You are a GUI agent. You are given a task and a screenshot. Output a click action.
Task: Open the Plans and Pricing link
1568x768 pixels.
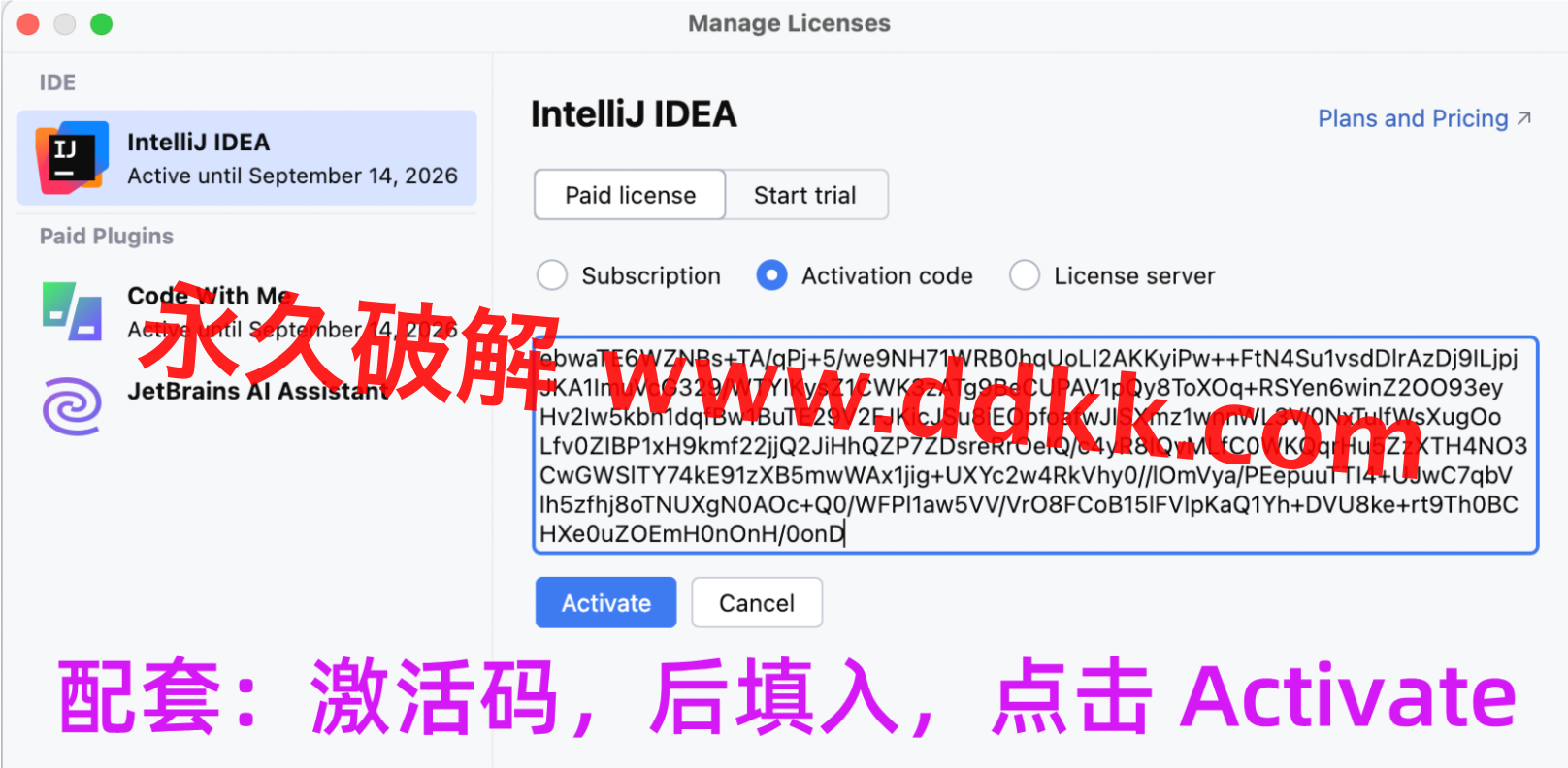tap(1413, 118)
